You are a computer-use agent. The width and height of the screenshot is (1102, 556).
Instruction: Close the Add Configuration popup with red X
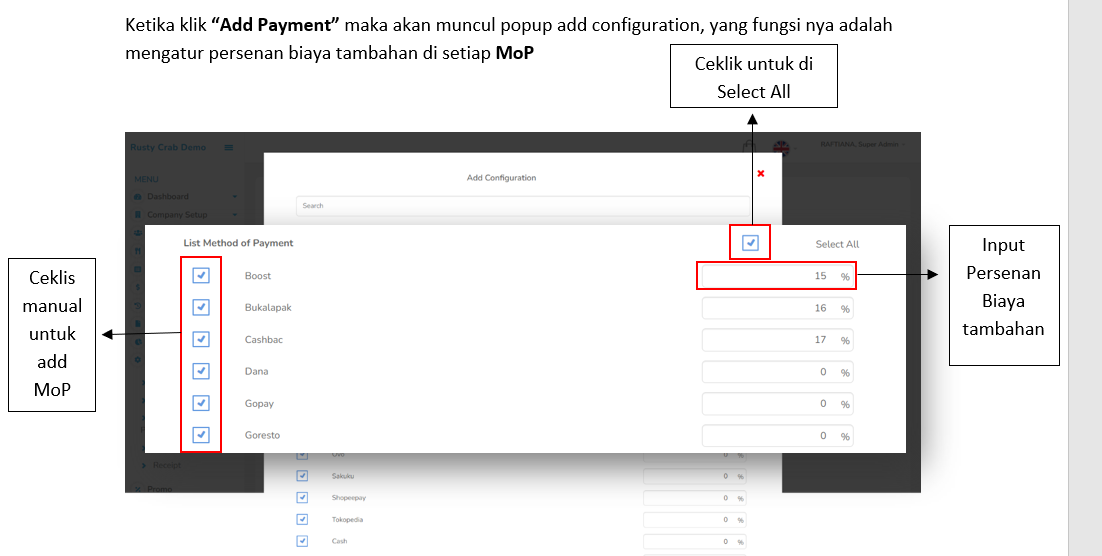coord(760,173)
